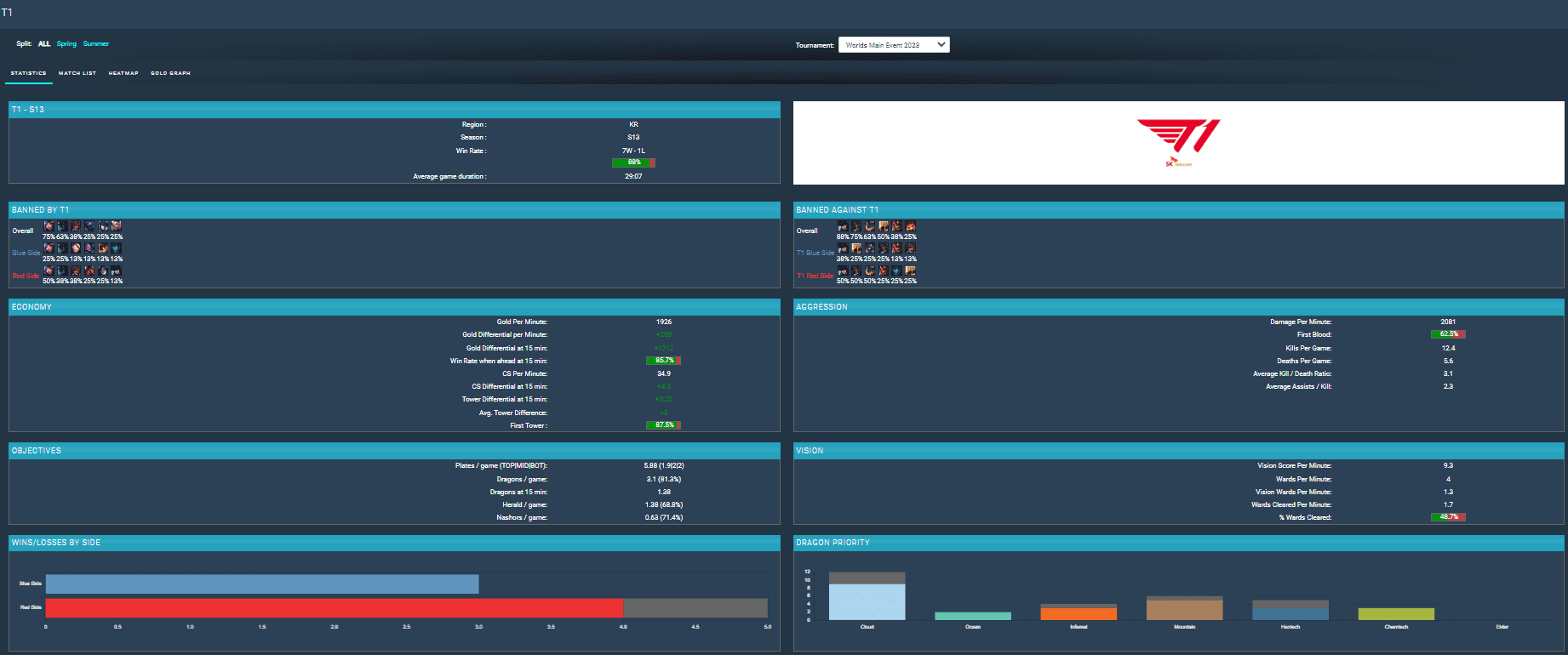
Task: Click the Hextech dragon bar
Action: (1290, 614)
